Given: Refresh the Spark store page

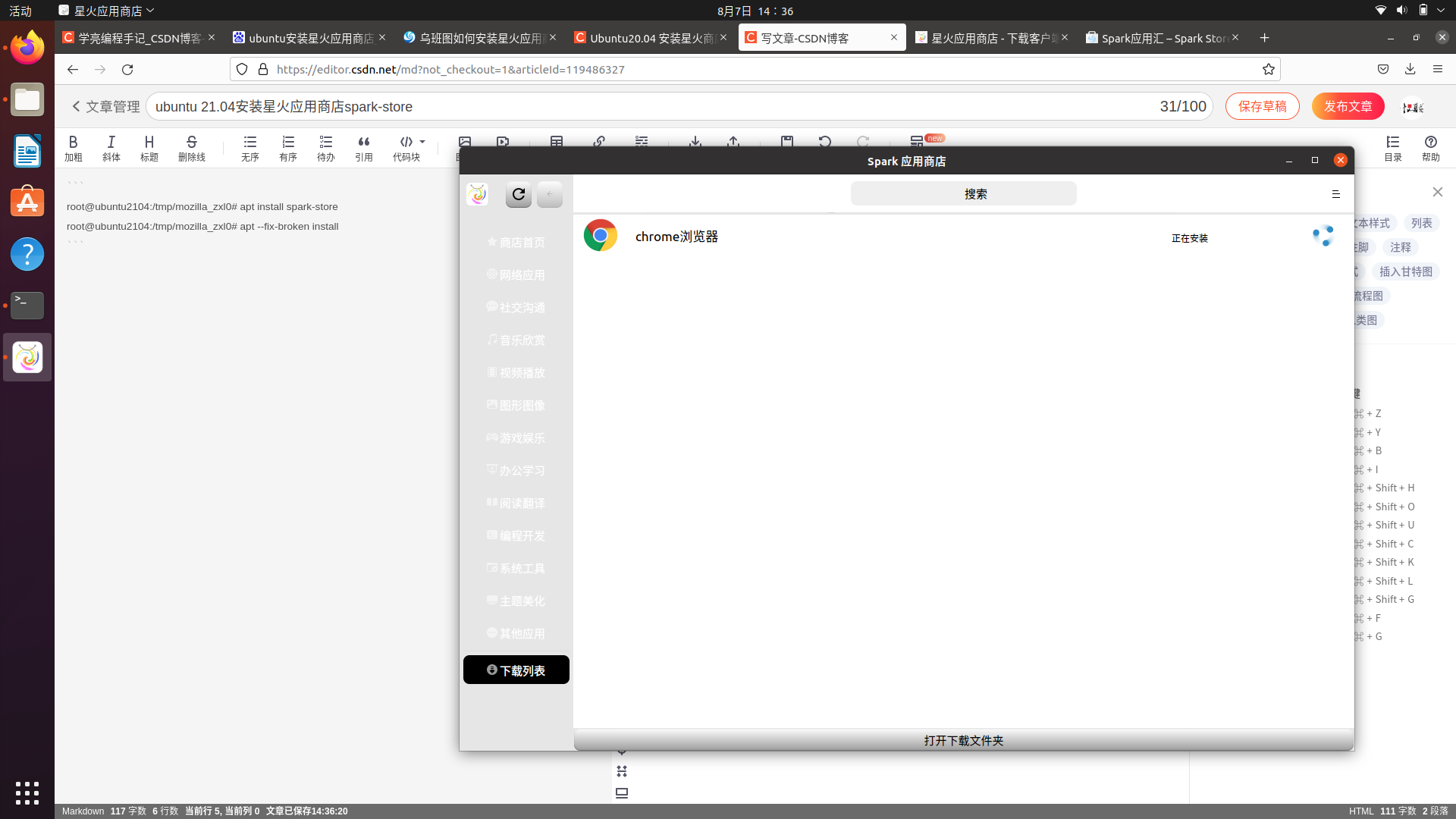Looking at the screenshot, I should click(519, 194).
